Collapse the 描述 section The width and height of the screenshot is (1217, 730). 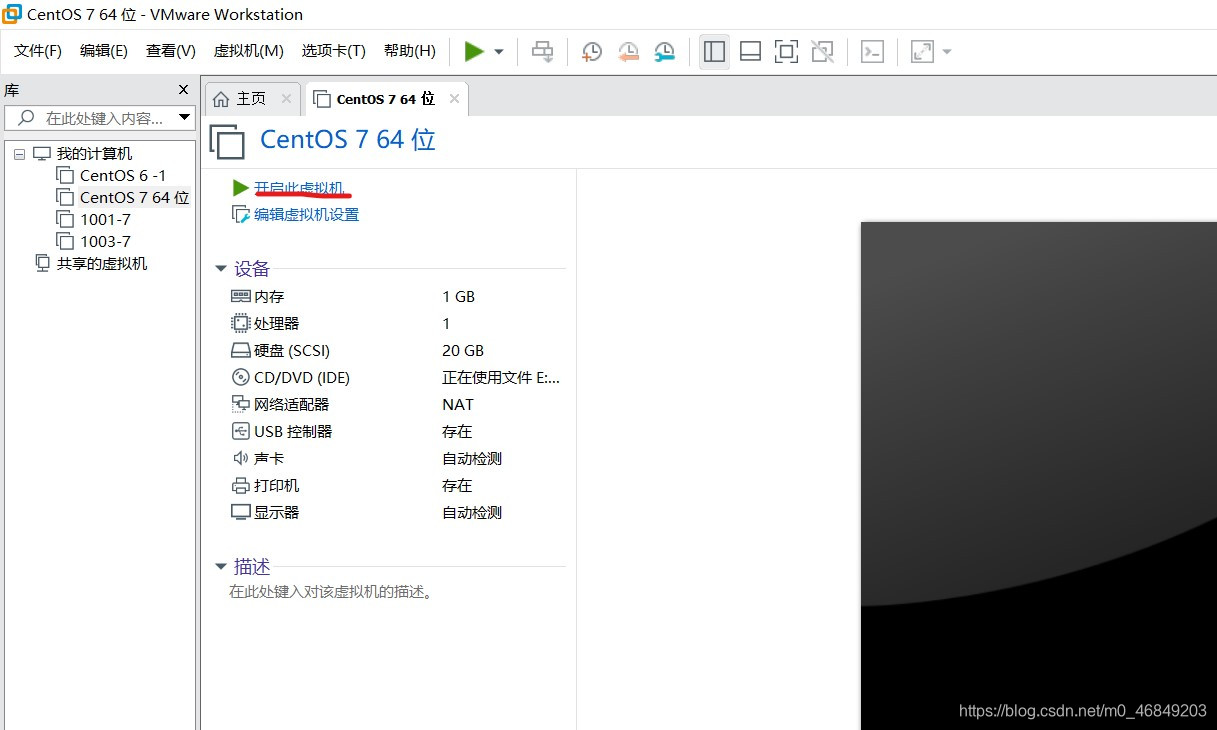(x=221, y=567)
